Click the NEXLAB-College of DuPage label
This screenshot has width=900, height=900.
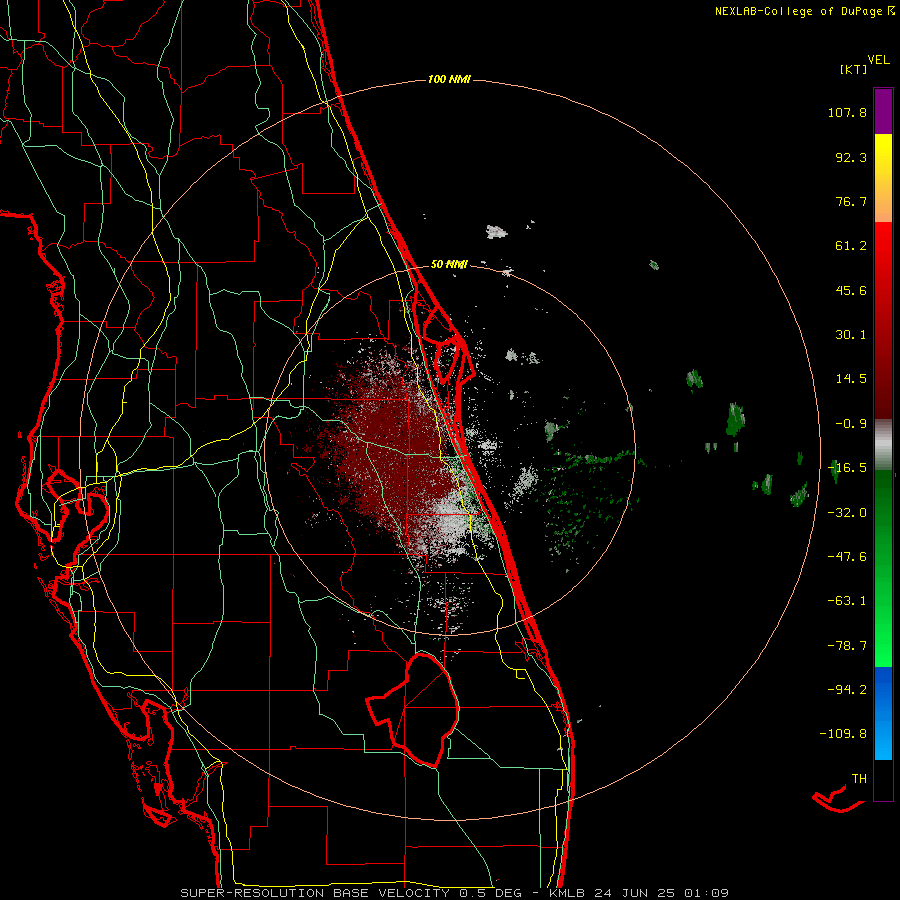pyautogui.click(x=799, y=11)
